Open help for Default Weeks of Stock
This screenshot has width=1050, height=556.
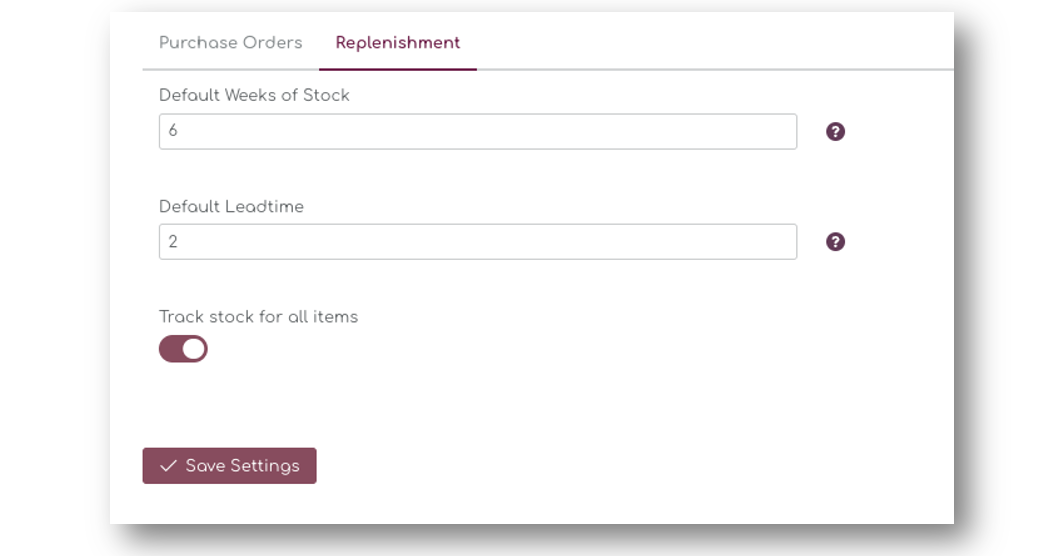point(835,131)
